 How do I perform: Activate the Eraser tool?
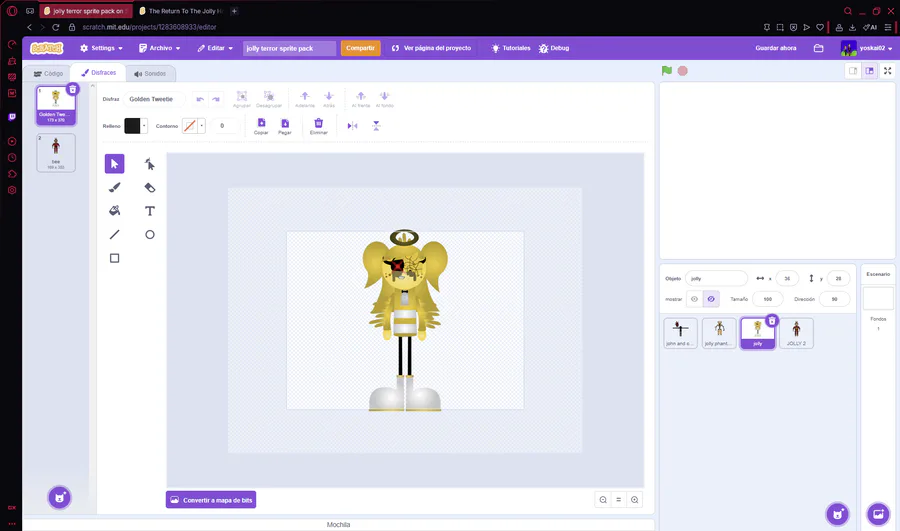(149, 188)
